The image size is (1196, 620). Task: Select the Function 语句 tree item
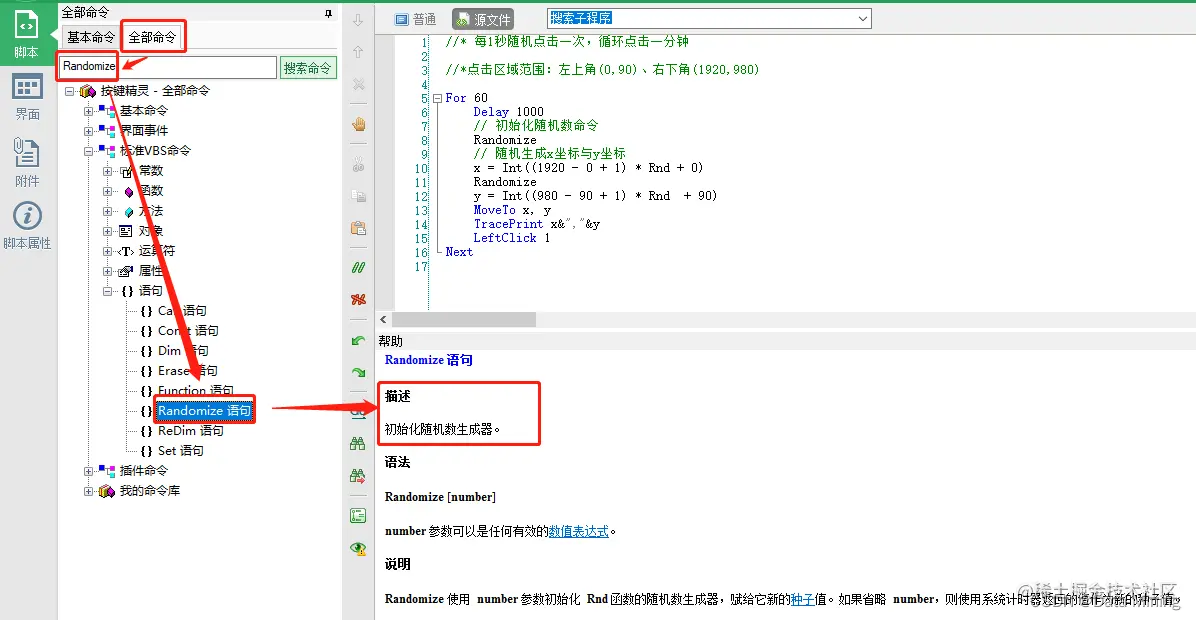coord(196,390)
